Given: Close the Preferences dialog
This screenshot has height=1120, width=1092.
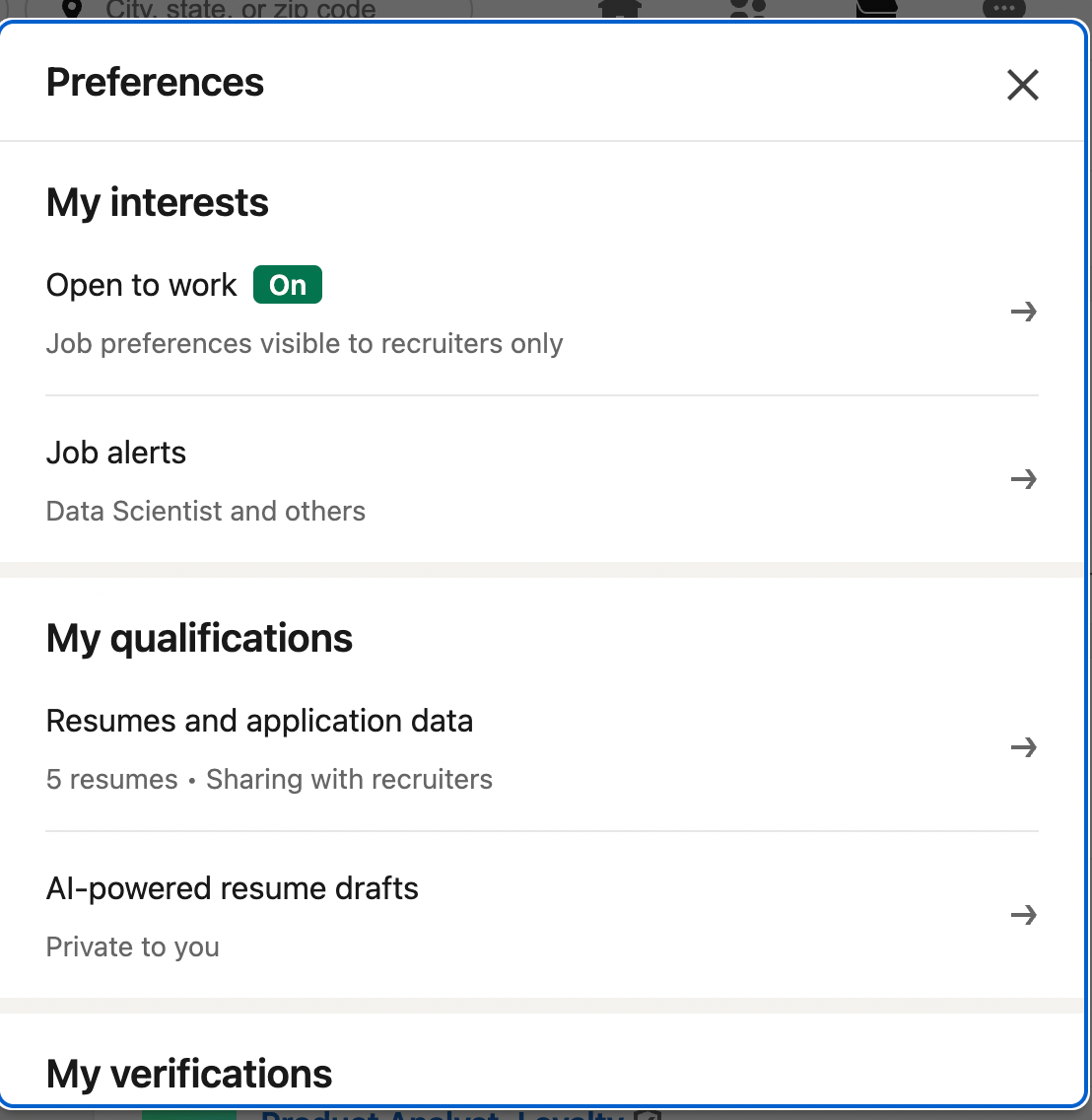Looking at the screenshot, I should coord(1023,85).
